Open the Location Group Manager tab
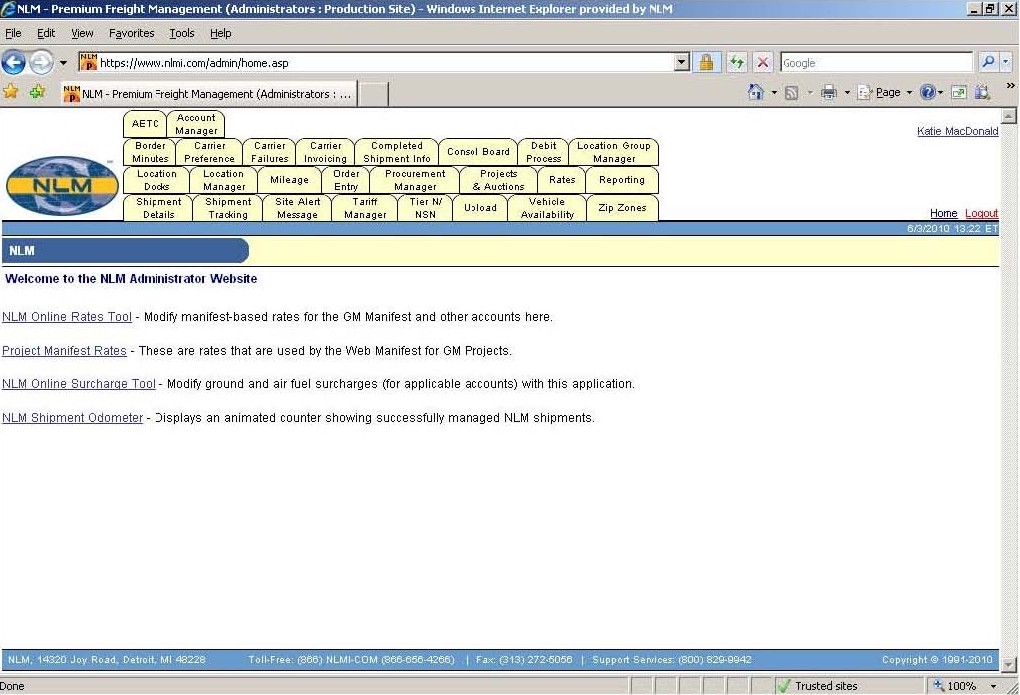This screenshot has height=695, width=1020. coord(613,152)
